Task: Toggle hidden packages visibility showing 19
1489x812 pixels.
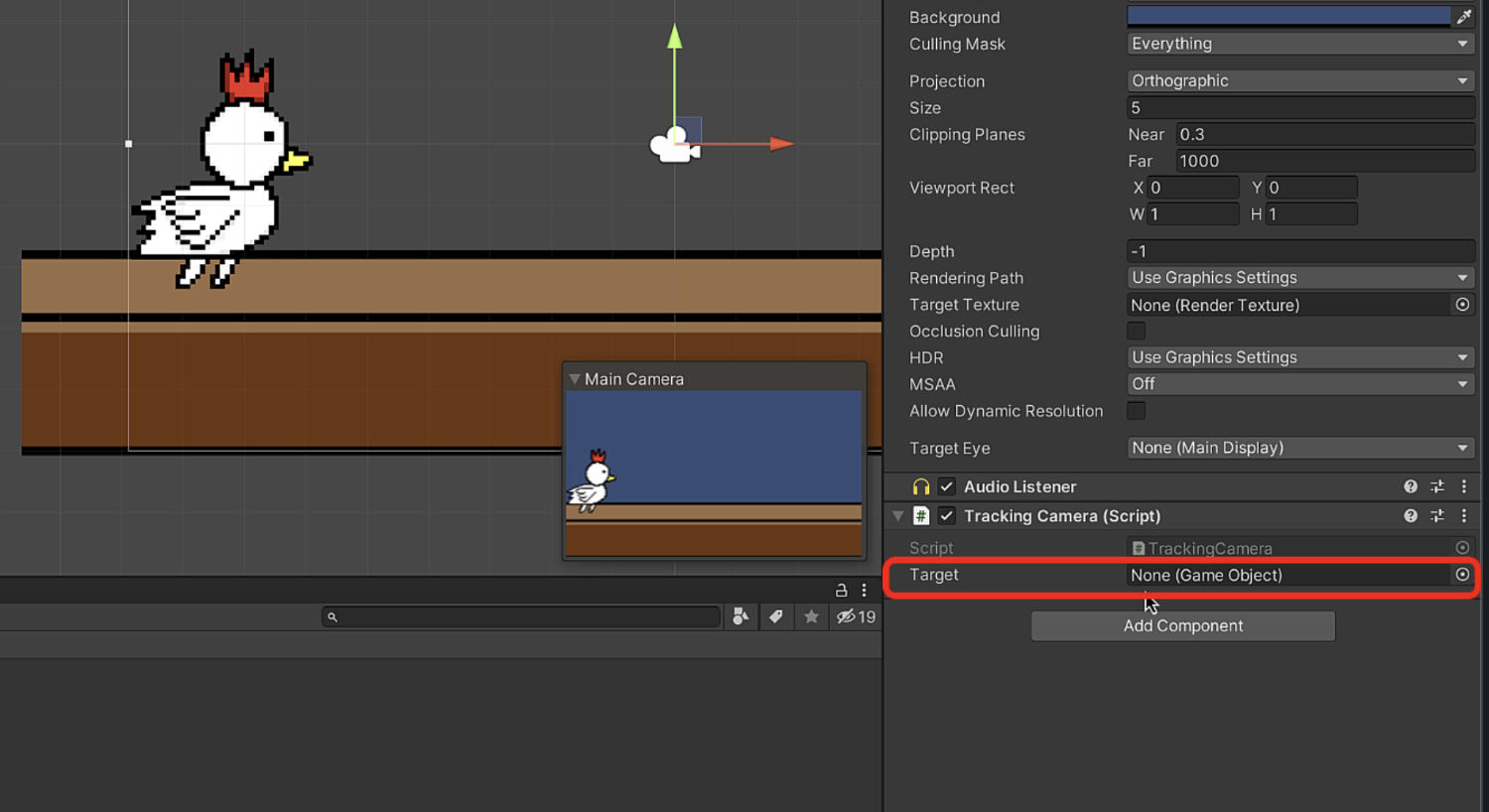Action: click(x=856, y=616)
